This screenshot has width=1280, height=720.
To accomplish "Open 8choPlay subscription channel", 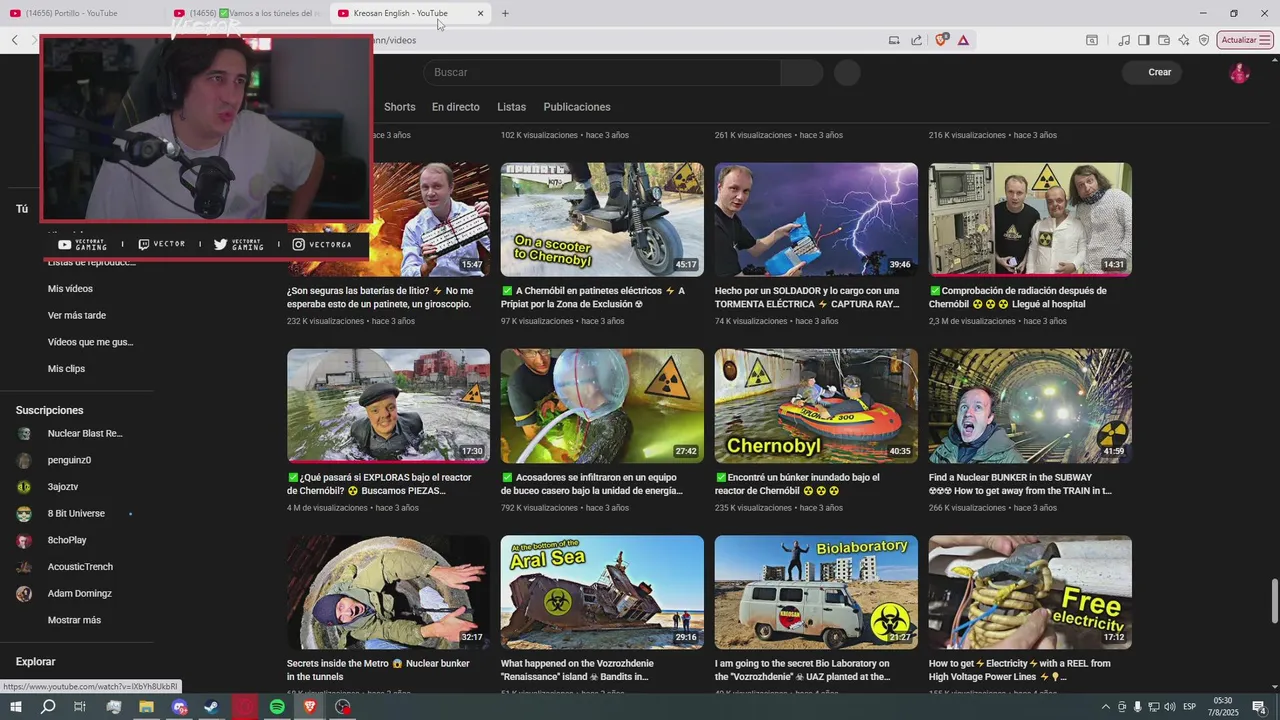I will tap(67, 540).
